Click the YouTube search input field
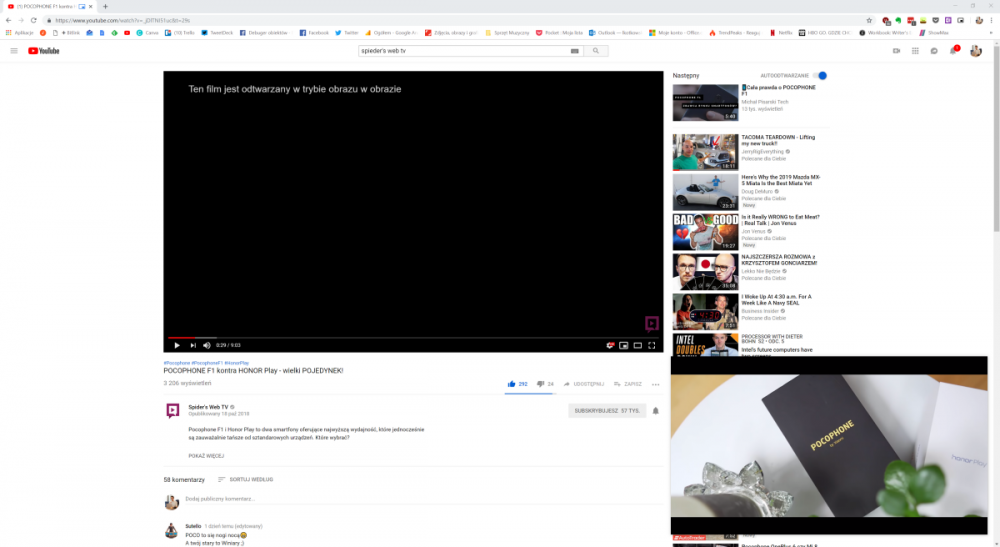Screen dimensions: 1000x547 pyautogui.click(x=462, y=51)
